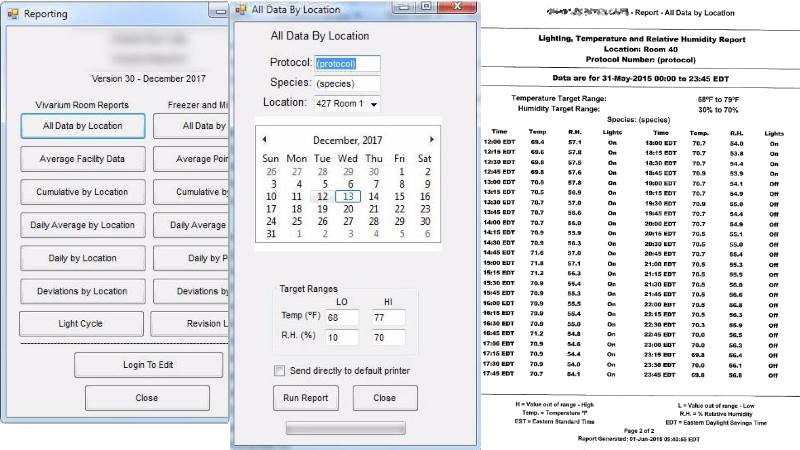This screenshot has width=800, height=450.
Task: Click the R.H. HI value field
Action: (x=388, y=337)
